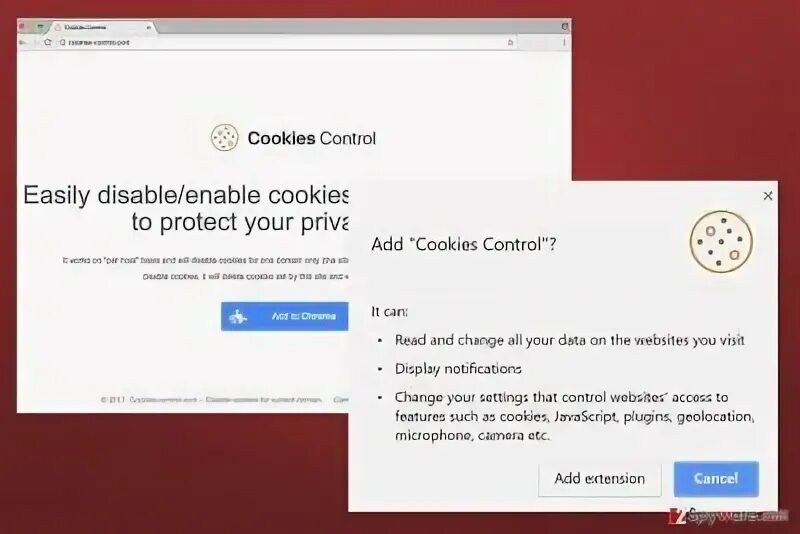Click the back arrow in browser toolbar
This screenshot has width=800, height=534.
click(23, 42)
